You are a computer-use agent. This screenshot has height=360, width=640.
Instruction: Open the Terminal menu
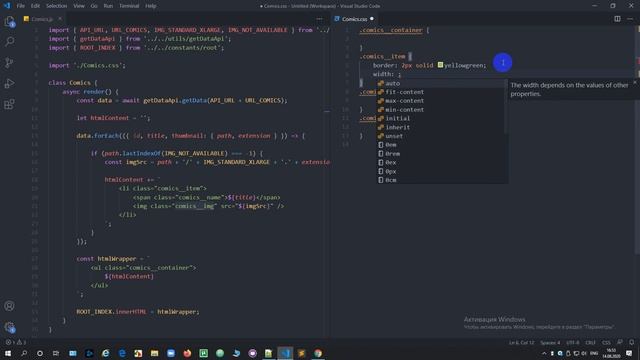pyautogui.click(x=129, y=6)
